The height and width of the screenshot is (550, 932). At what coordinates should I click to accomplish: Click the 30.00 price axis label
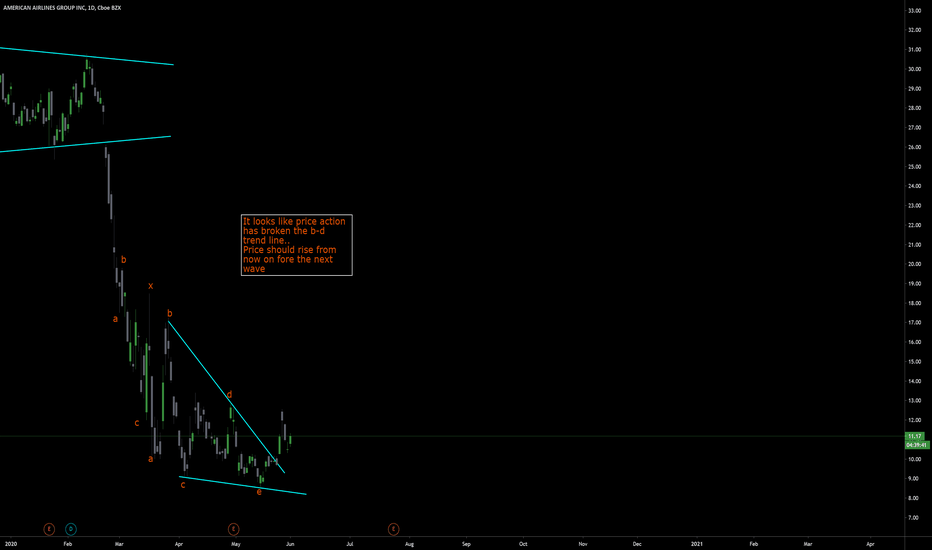click(x=914, y=69)
